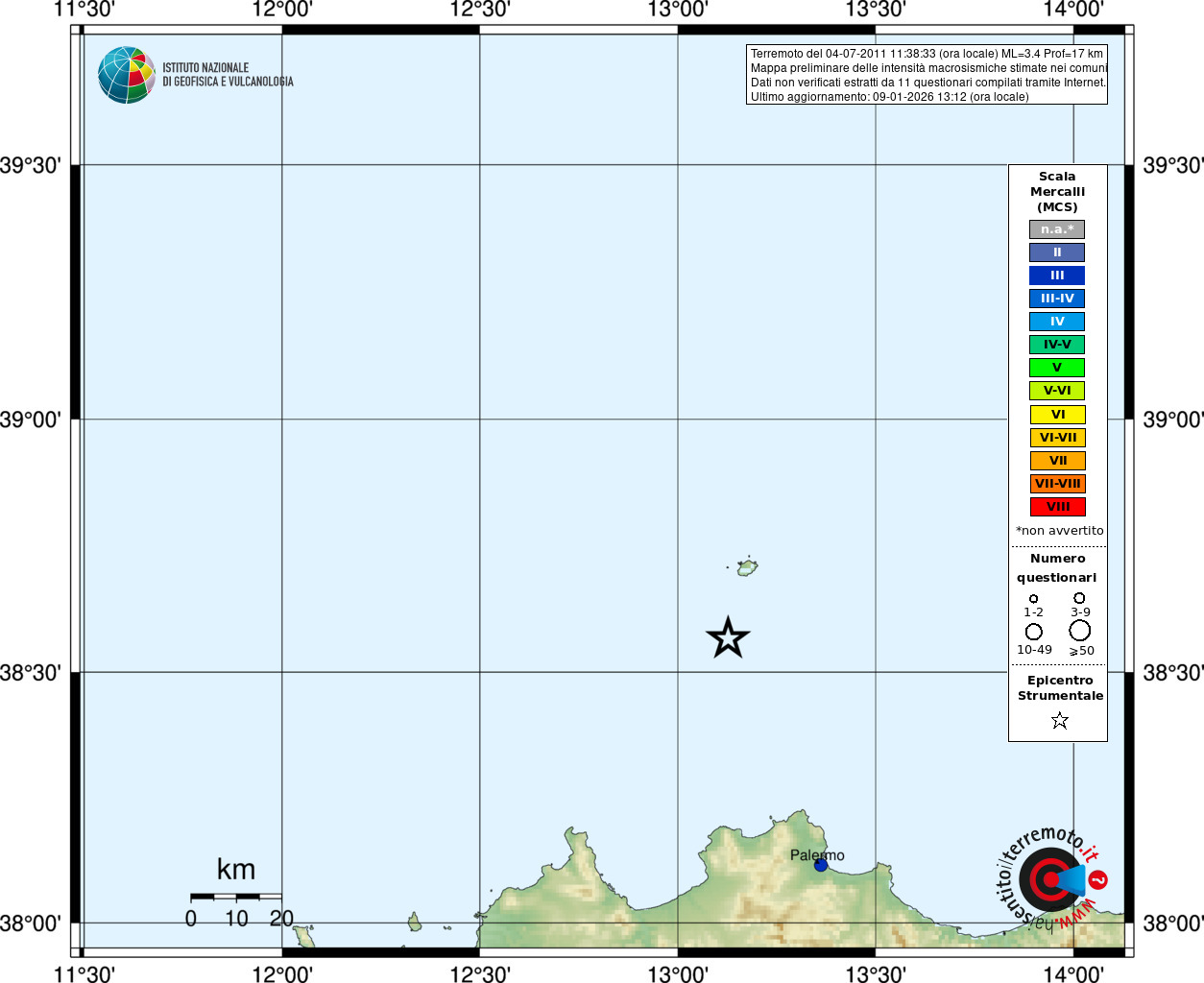Click the "Ultimo aggiornamento" info line
The height and width of the screenshot is (983, 1204).
pyautogui.click(x=889, y=97)
